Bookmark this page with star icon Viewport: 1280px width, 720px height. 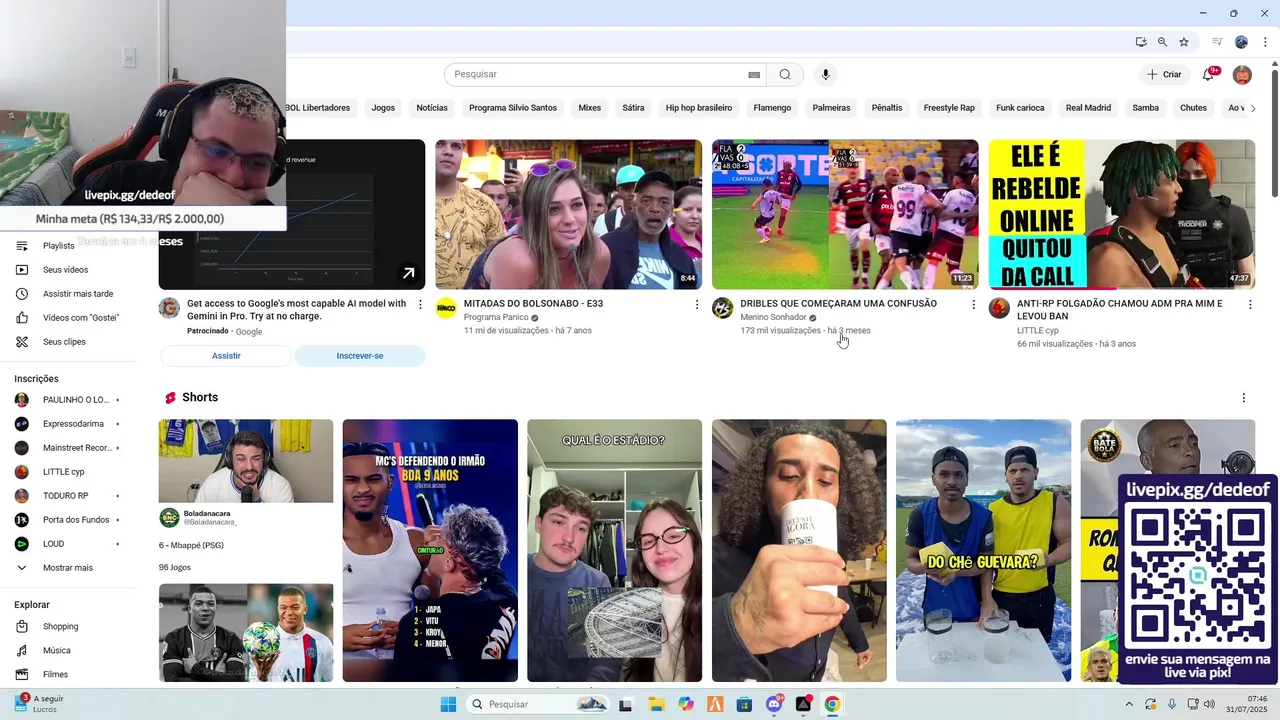(x=1184, y=42)
